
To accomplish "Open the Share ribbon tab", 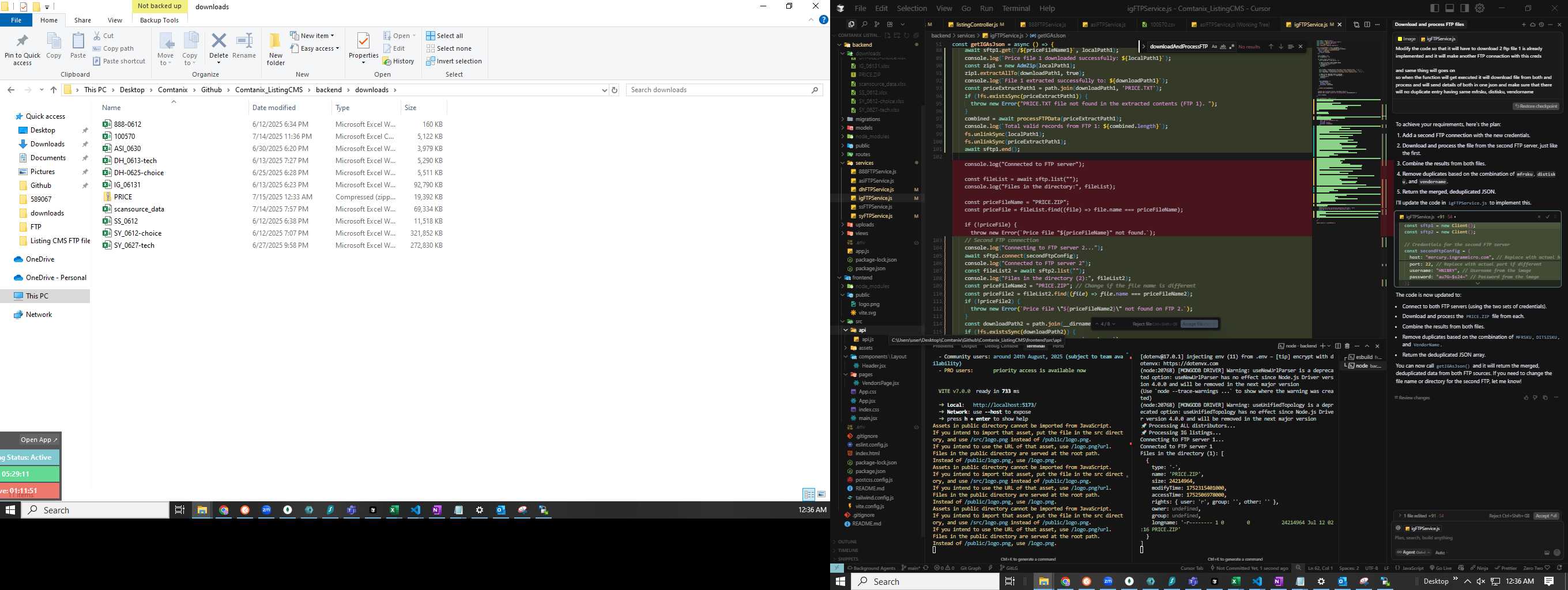I will [82, 20].
